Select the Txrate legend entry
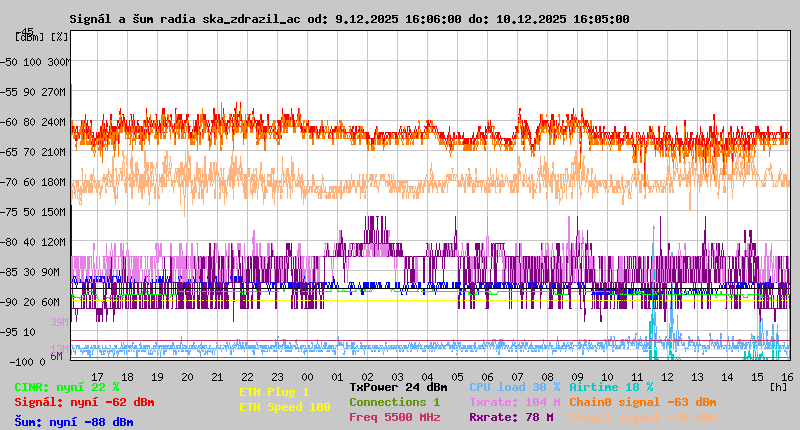The image size is (800, 430). coord(514,402)
